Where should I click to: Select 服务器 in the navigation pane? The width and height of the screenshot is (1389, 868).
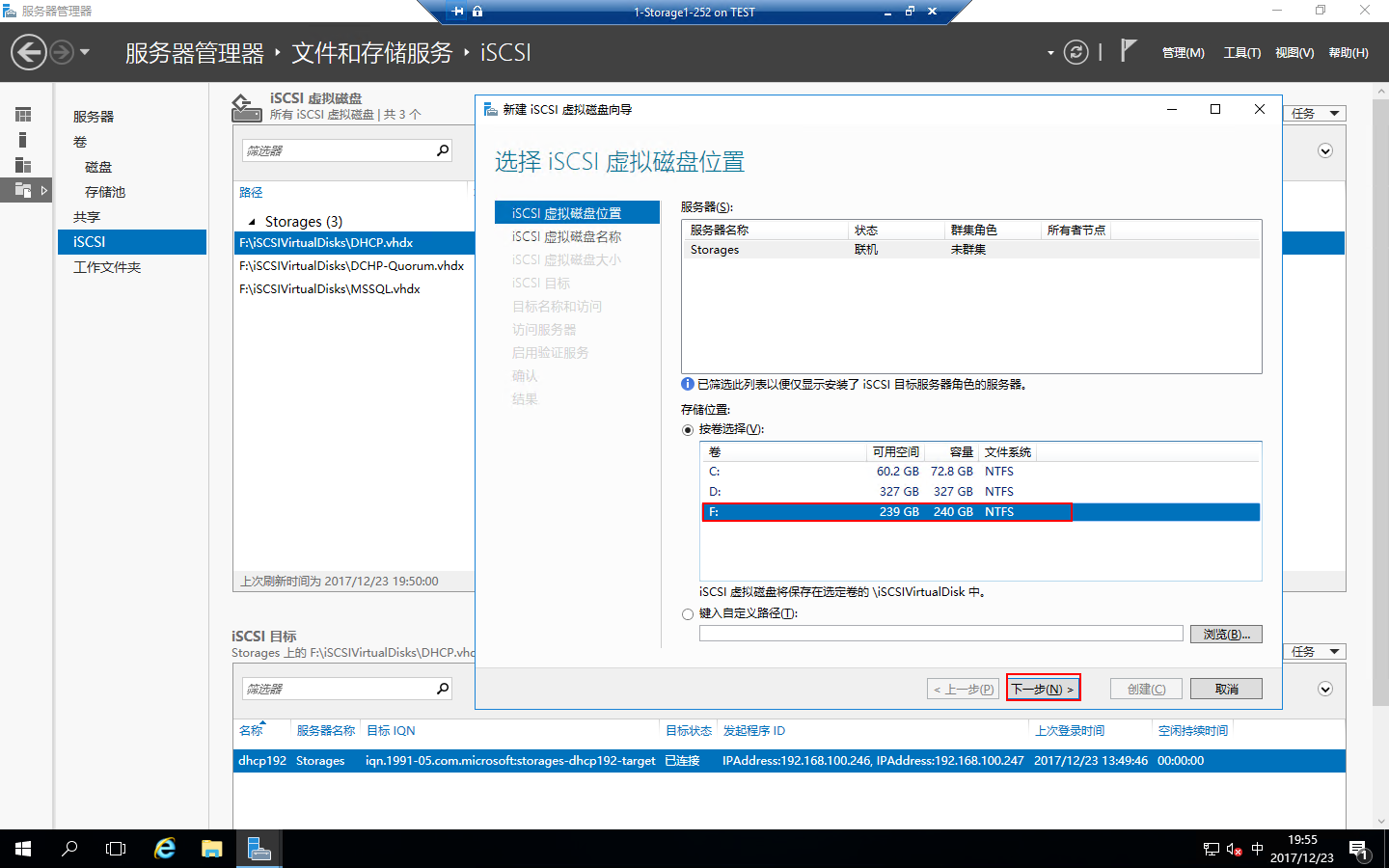[x=94, y=117]
